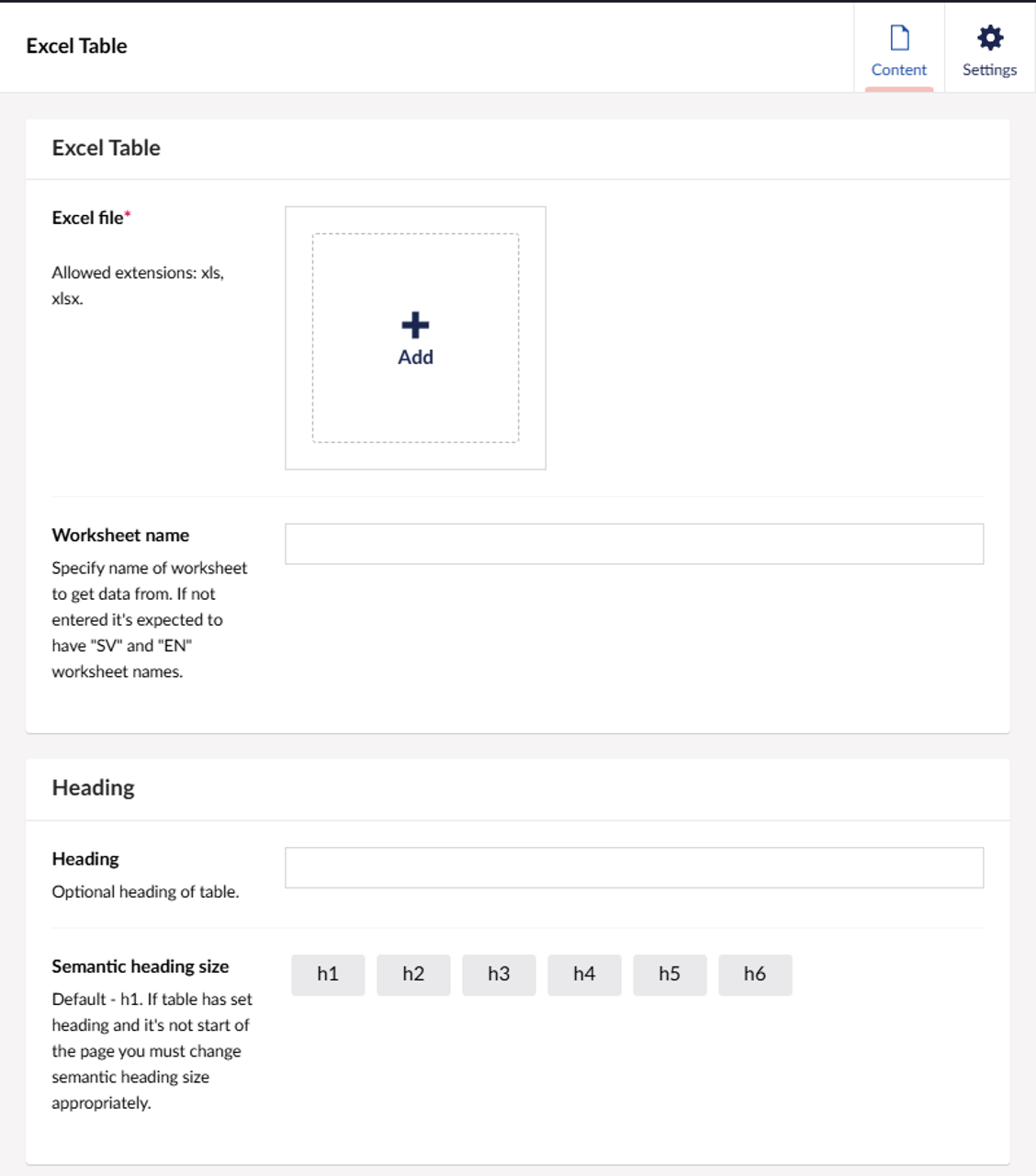
Task: Select h1 semantic heading size
Action: click(328, 974)
